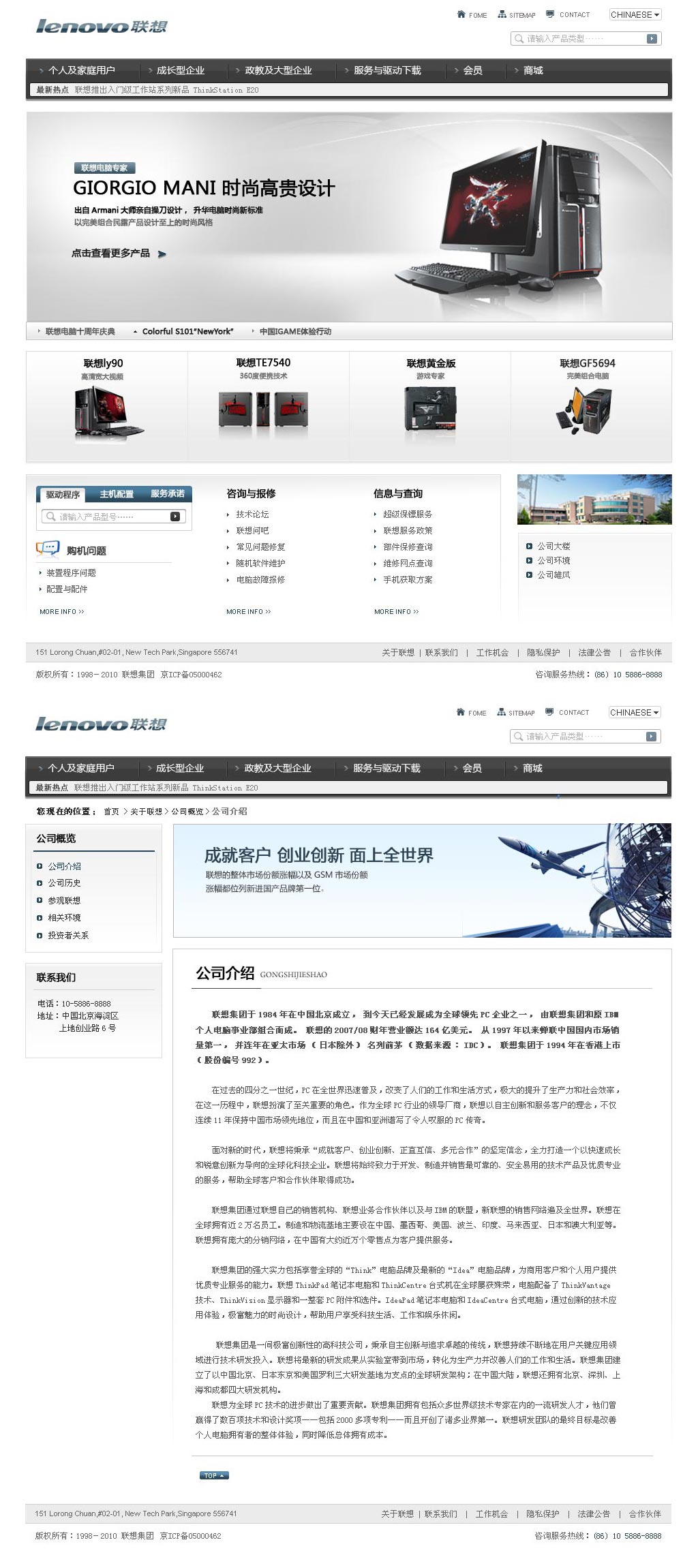
Task: Open the 联想问吧 link
Action: pyautogui.click(x=252, y=531)
